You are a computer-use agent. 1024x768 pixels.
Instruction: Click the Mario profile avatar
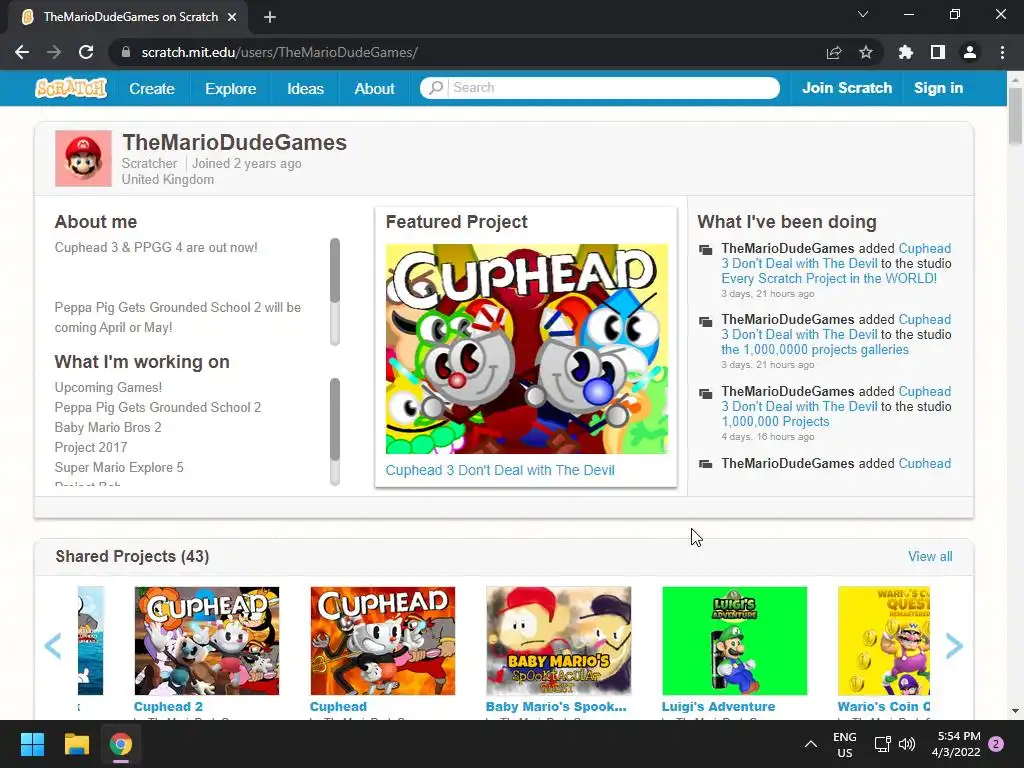(83, 158)
